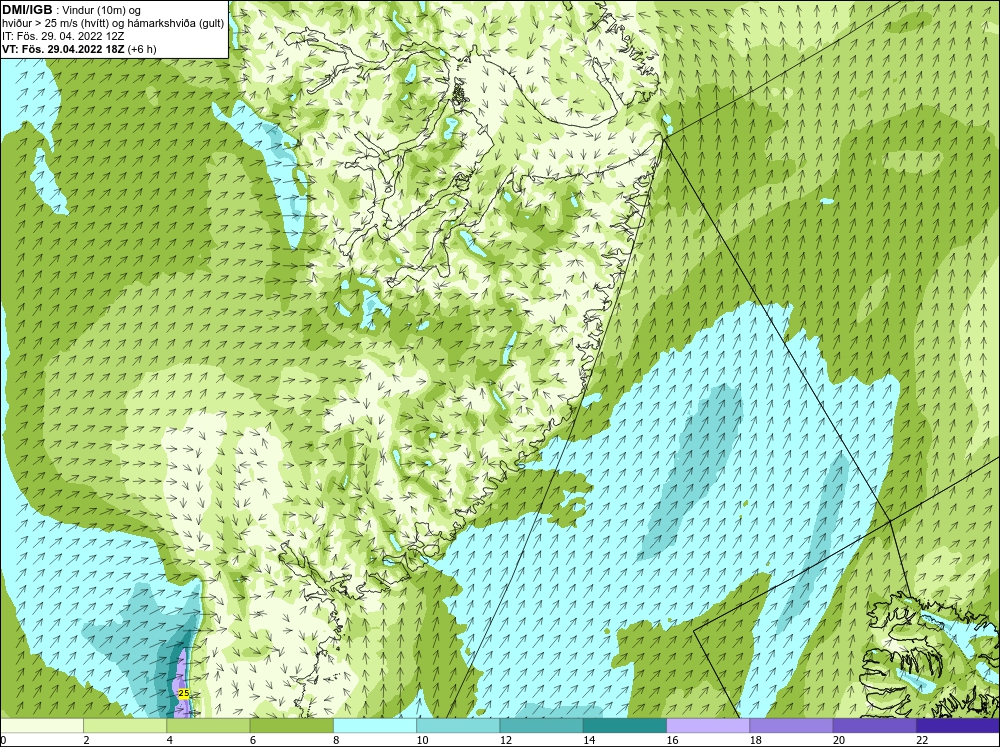Click the 14–16 m/s dark teal legend swatch
The image size is (1000, 747).
tap(624, 725)
